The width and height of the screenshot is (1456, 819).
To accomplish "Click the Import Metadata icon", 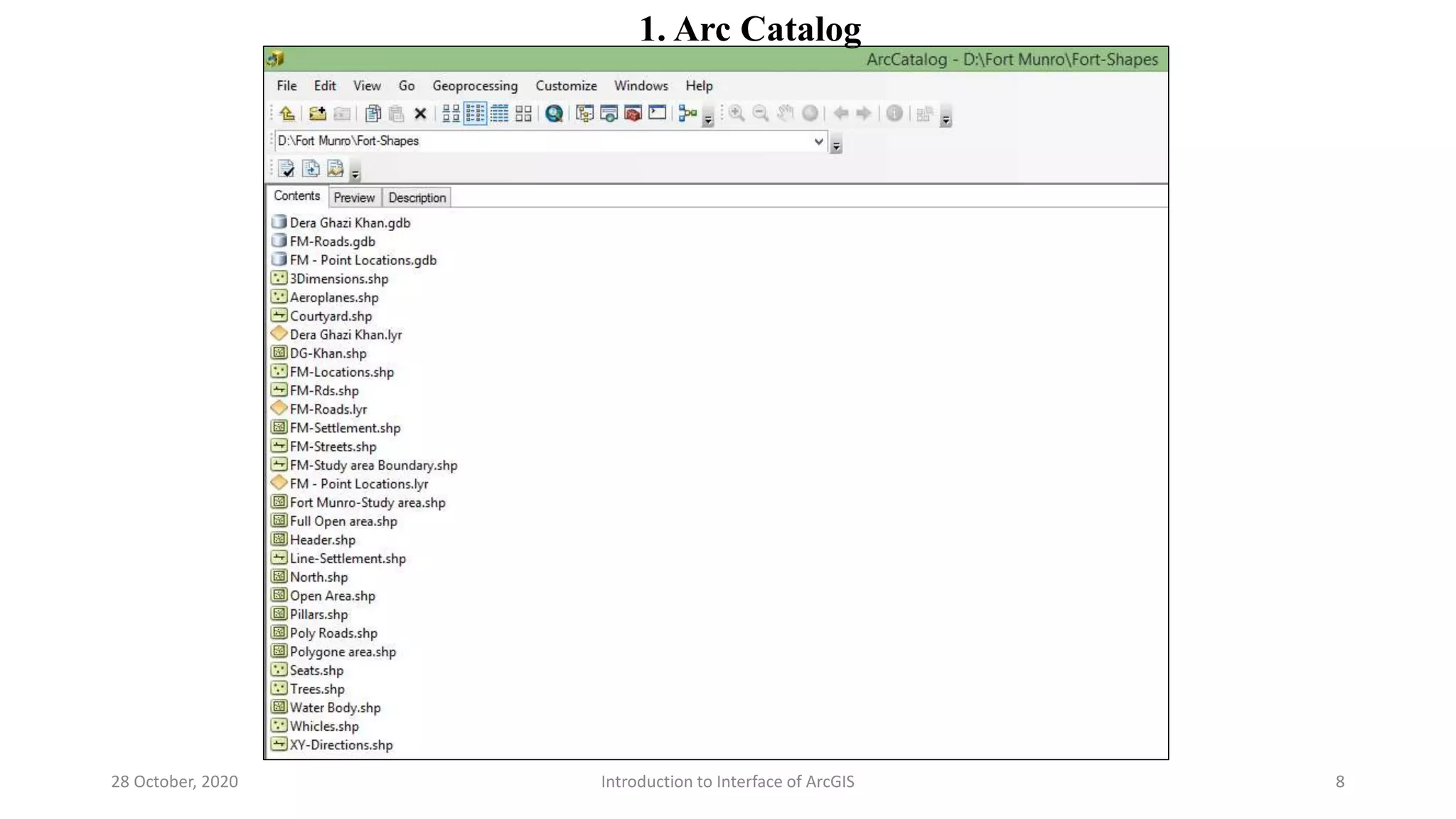I will [x=335, y=168].
